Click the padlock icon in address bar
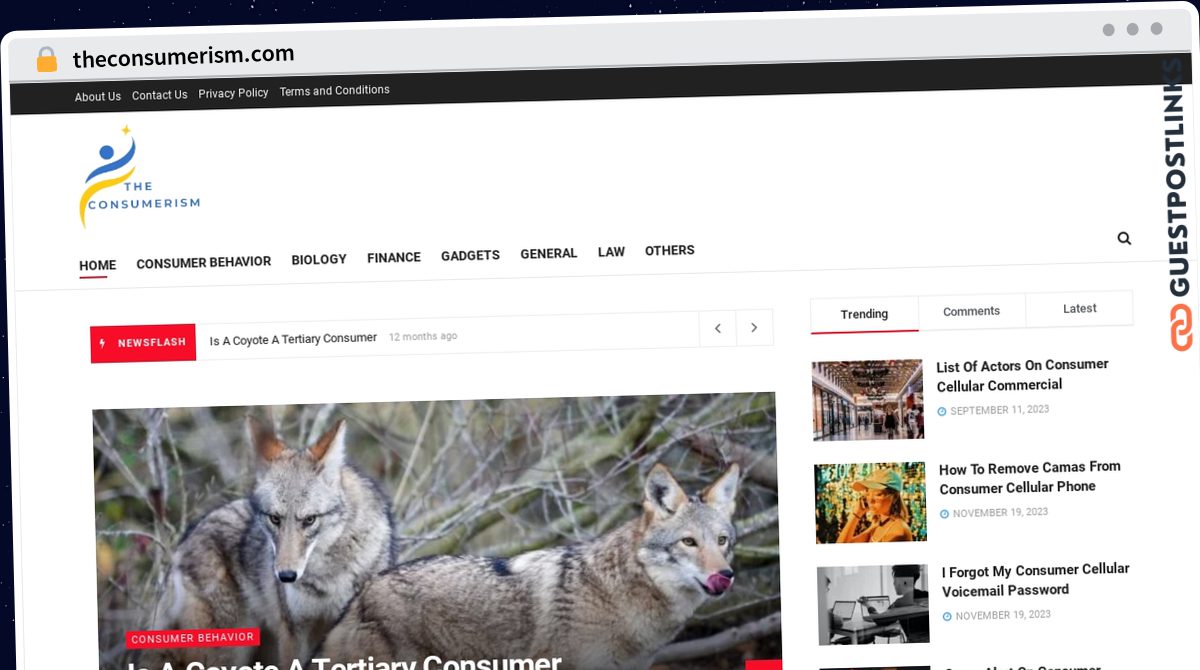 pos(47,60)
